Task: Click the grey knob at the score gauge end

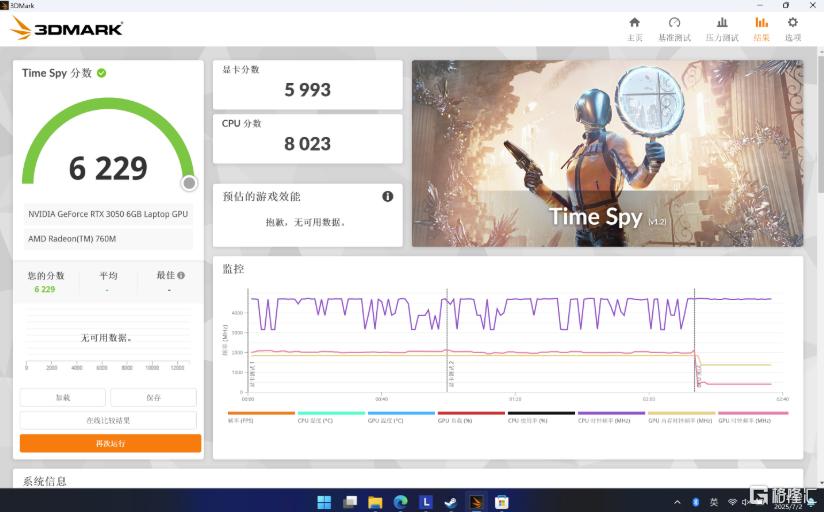Action: pos(189,183)
